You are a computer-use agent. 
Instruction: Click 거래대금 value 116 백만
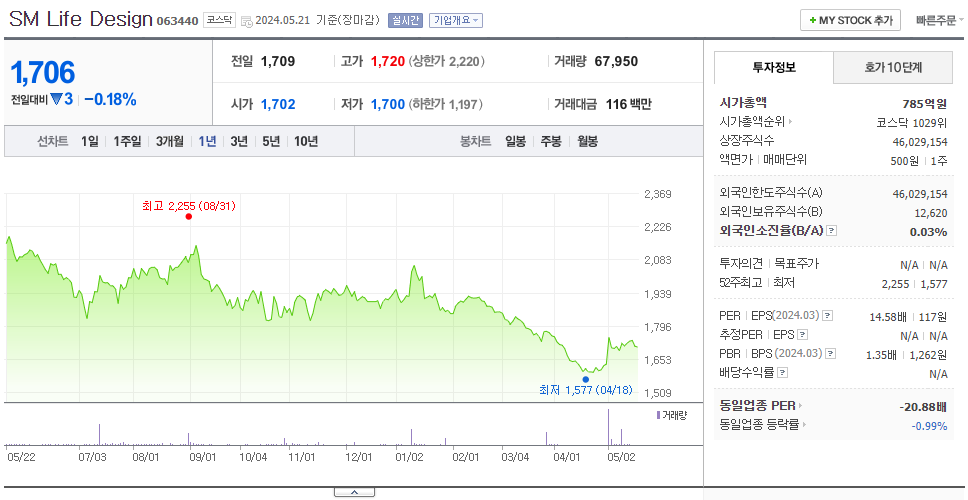coord(628,104)
